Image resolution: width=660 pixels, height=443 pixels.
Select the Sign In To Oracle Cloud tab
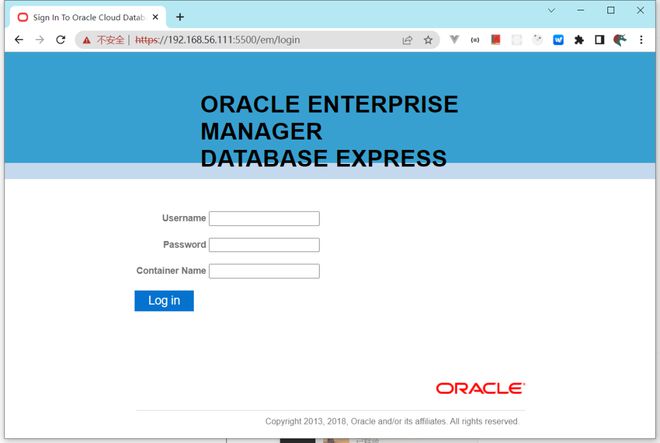pos(88,17)
